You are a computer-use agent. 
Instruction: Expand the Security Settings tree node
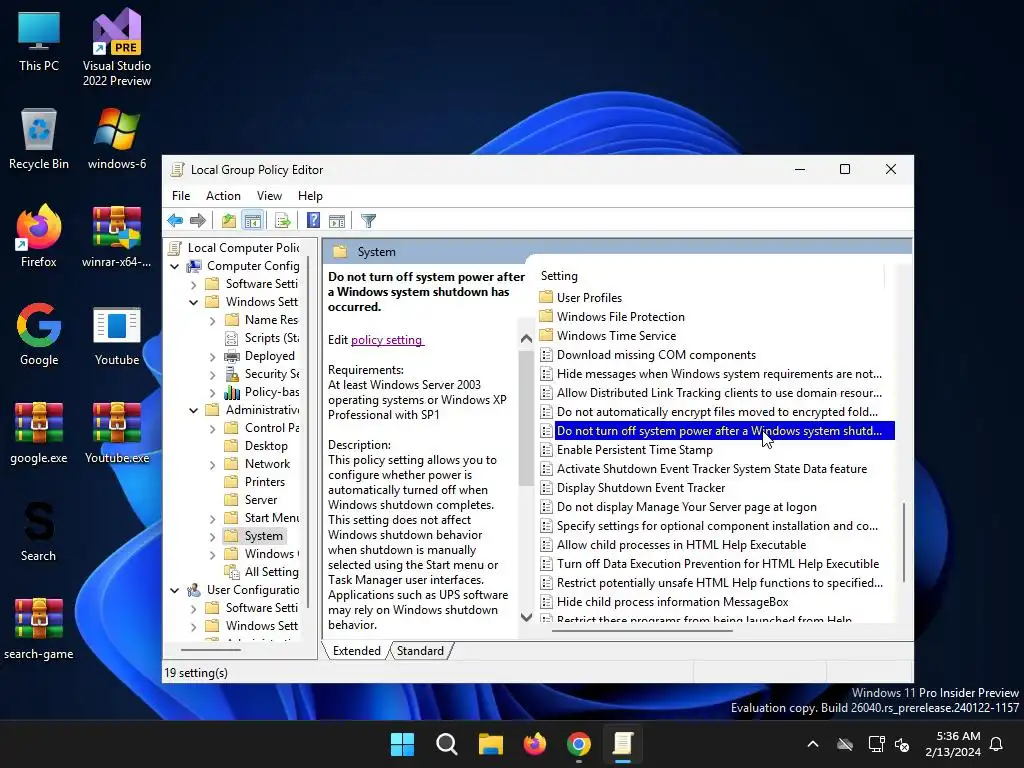point(212,375)
